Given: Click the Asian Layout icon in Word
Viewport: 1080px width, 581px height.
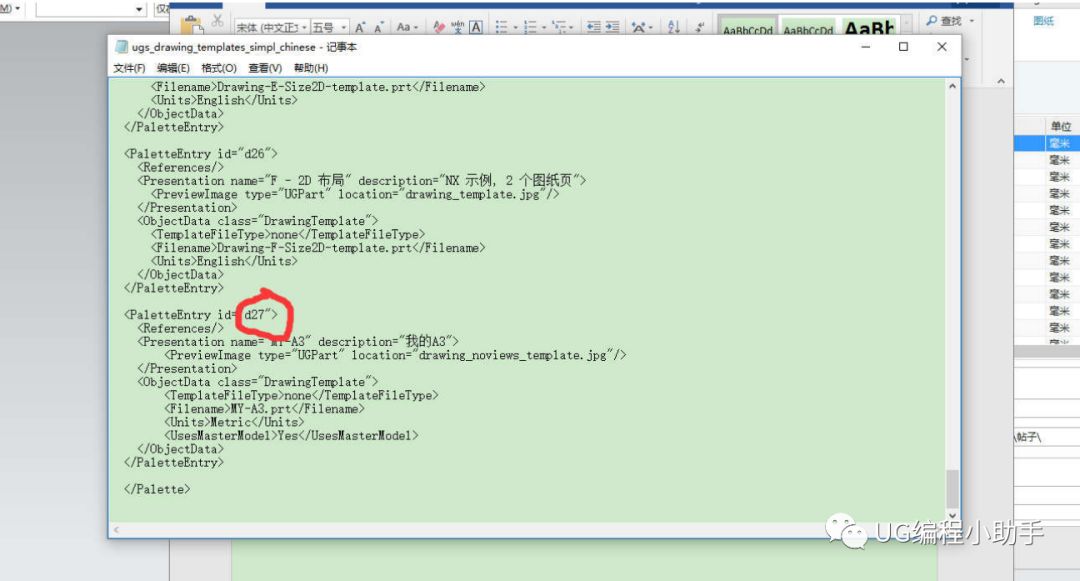Looking at the screenshot, I should point(638,28).
